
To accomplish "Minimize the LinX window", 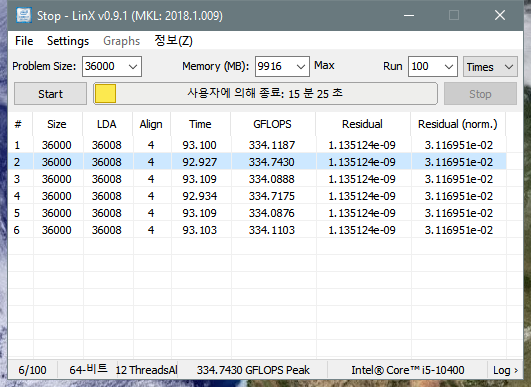I will 409,16.
